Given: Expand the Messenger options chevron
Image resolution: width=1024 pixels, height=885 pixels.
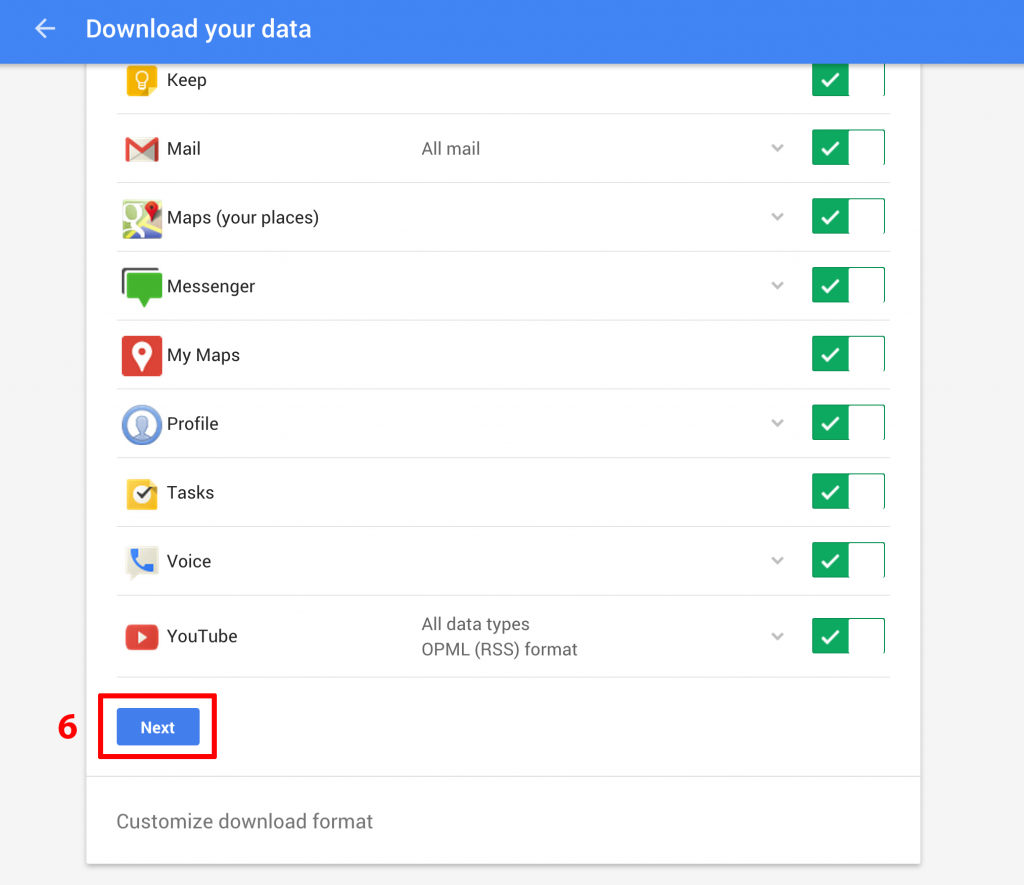Looking at the screenshot, I should (x=777, y=285).
